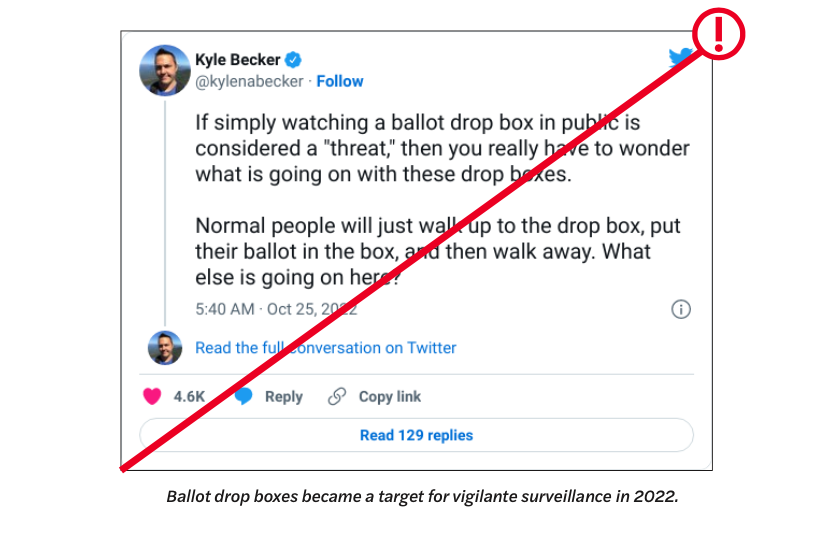838x534 pixels.
Task: Click the Reply text label
Action: (x=283, y=396)
